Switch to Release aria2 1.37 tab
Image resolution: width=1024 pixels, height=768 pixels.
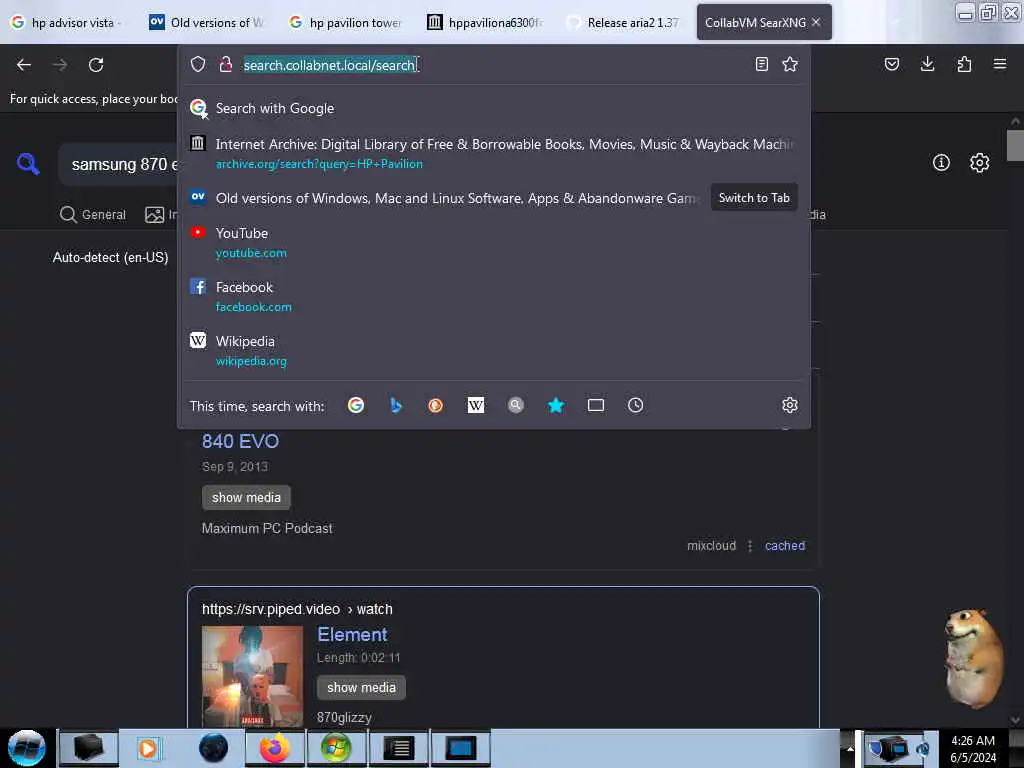click(625, 22)
